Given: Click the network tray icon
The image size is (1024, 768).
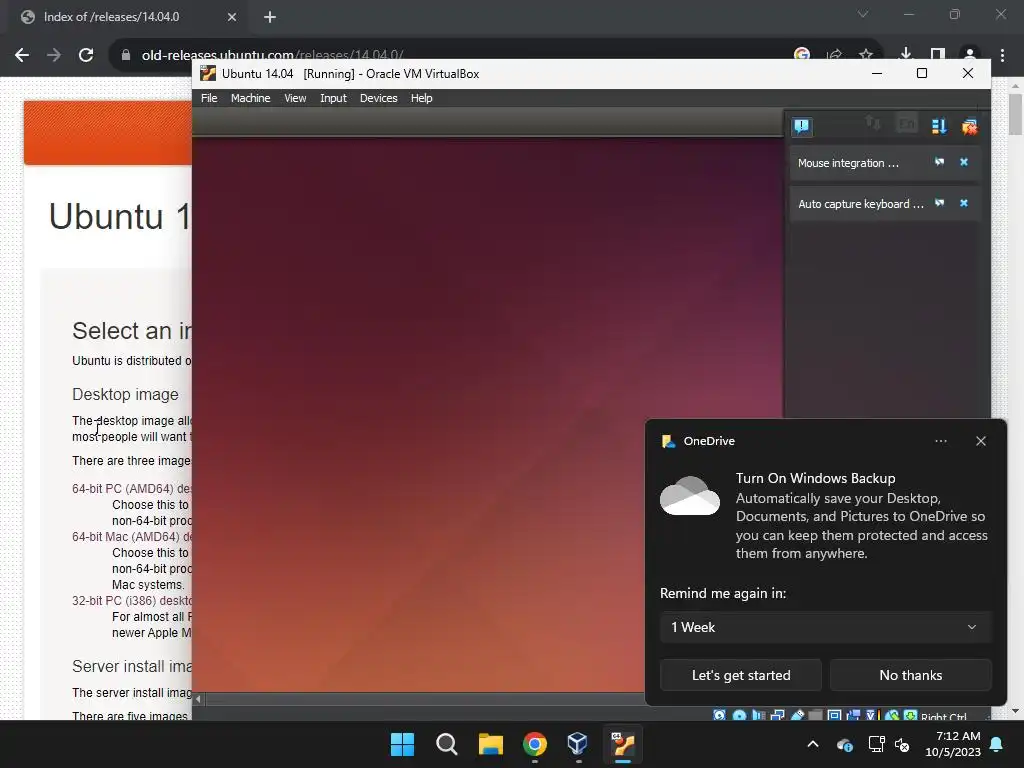Looking at the screenshot, I should [876, 744].
